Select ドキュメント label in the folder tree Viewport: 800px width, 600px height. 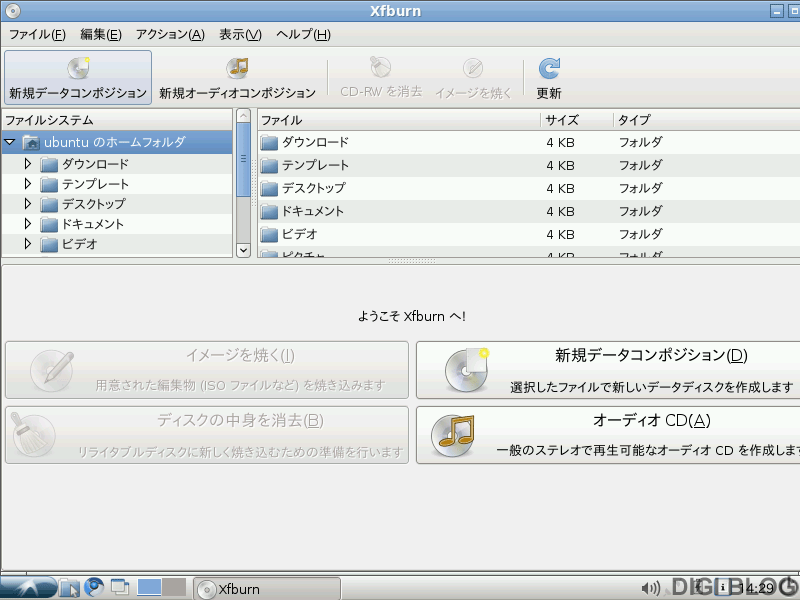93,224
